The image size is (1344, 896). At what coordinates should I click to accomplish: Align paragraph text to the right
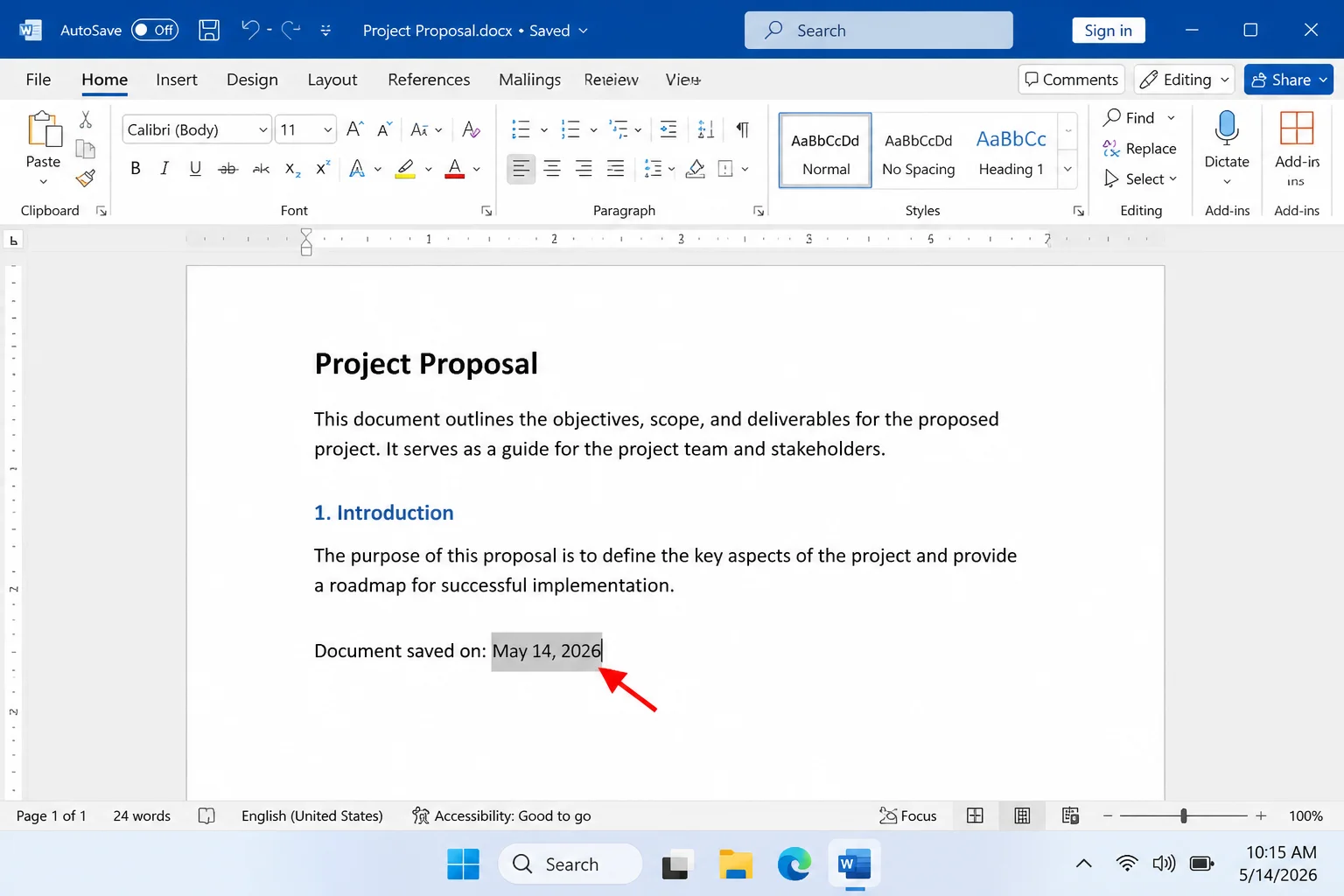coord(584,168)
